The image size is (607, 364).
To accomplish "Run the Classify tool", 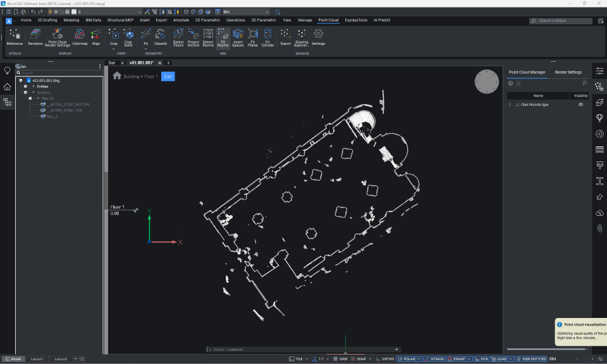I will click(x=160, y=38).
